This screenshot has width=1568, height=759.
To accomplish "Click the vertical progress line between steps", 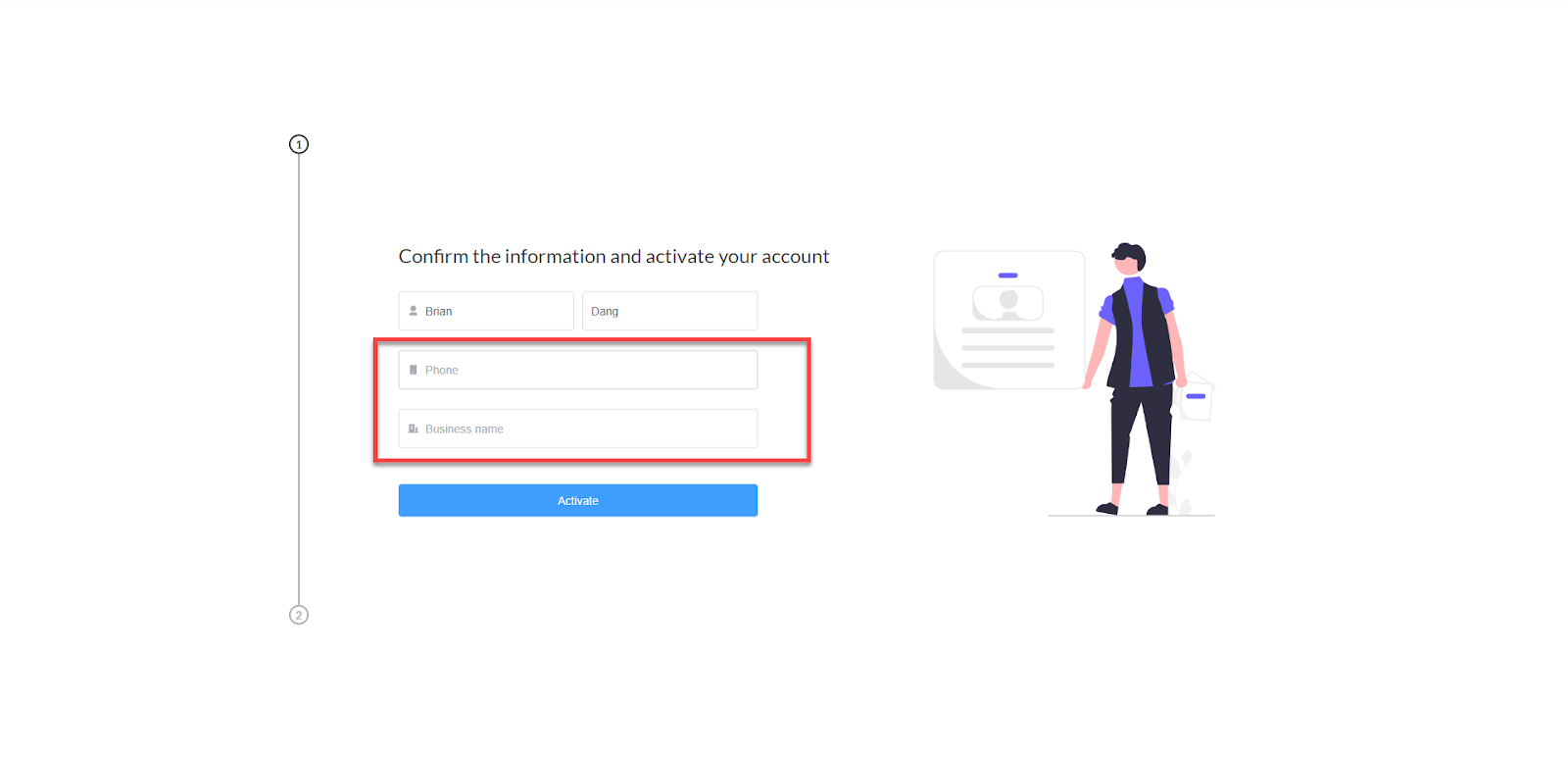I will pos(299,379).
